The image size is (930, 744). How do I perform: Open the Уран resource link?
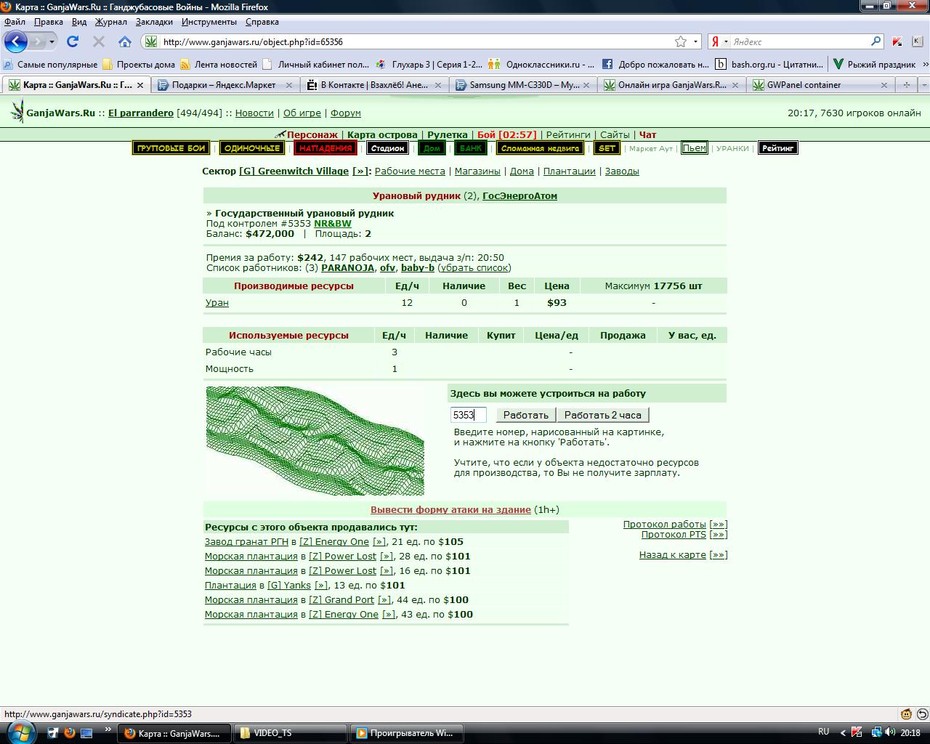(x=216, y=303)
